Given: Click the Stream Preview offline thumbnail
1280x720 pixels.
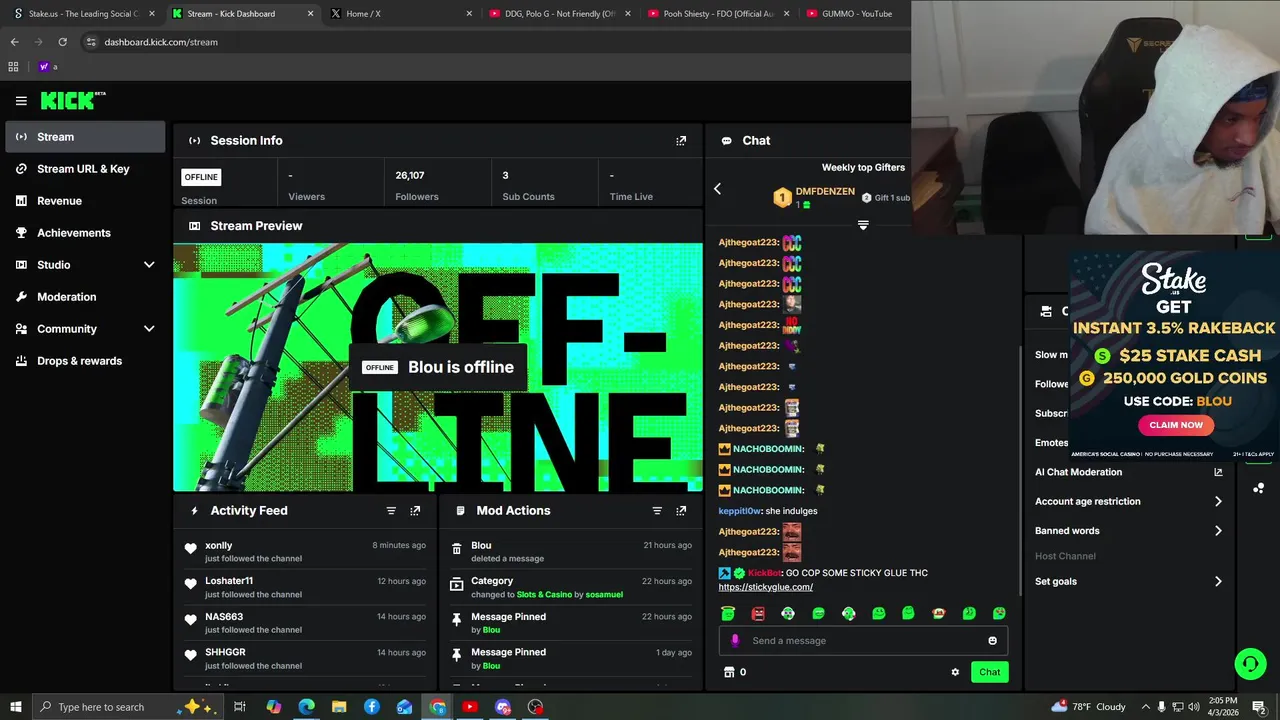Looking at the screenshot, I should (x=438, y=367).
